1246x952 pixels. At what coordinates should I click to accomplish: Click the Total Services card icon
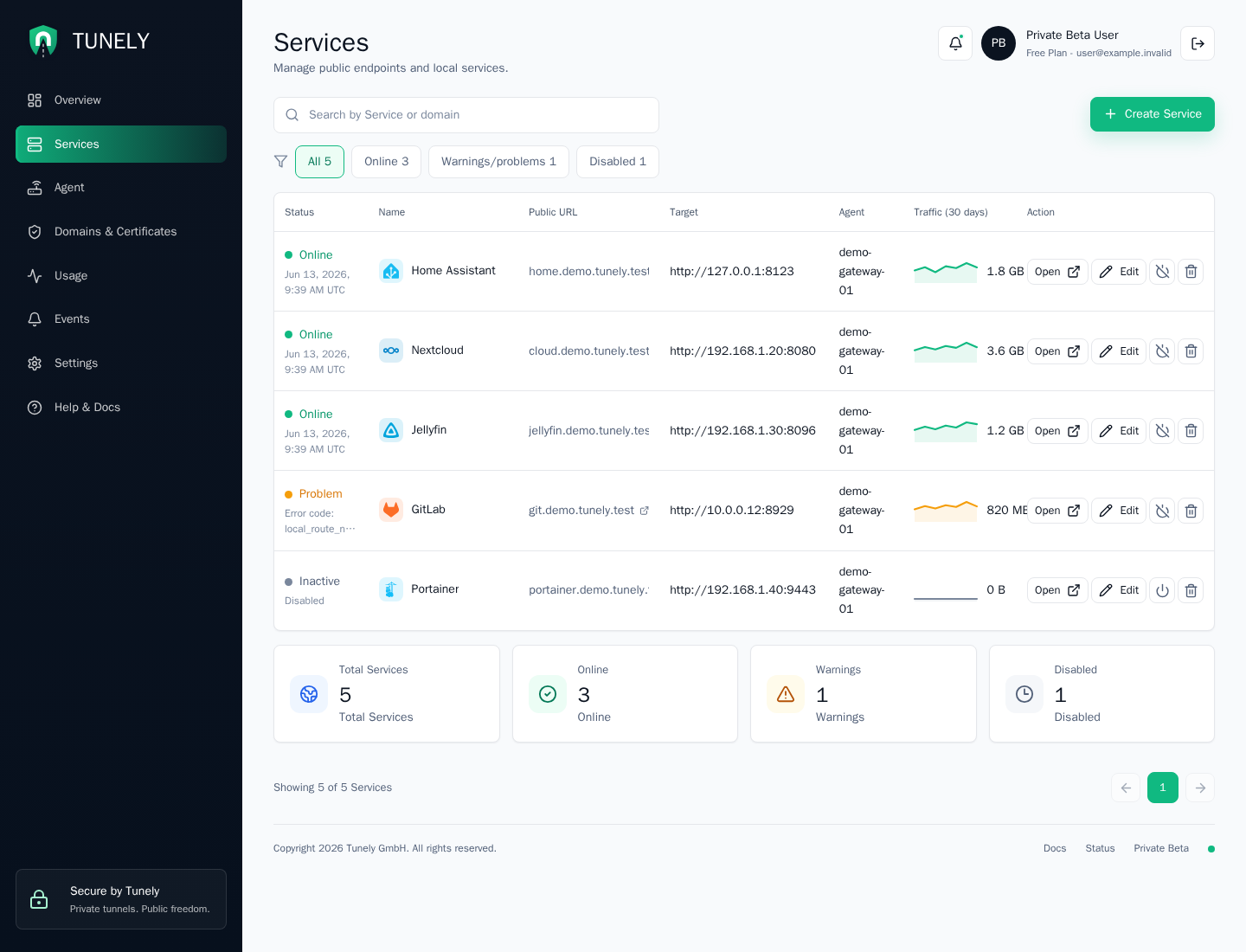[309, 694]
